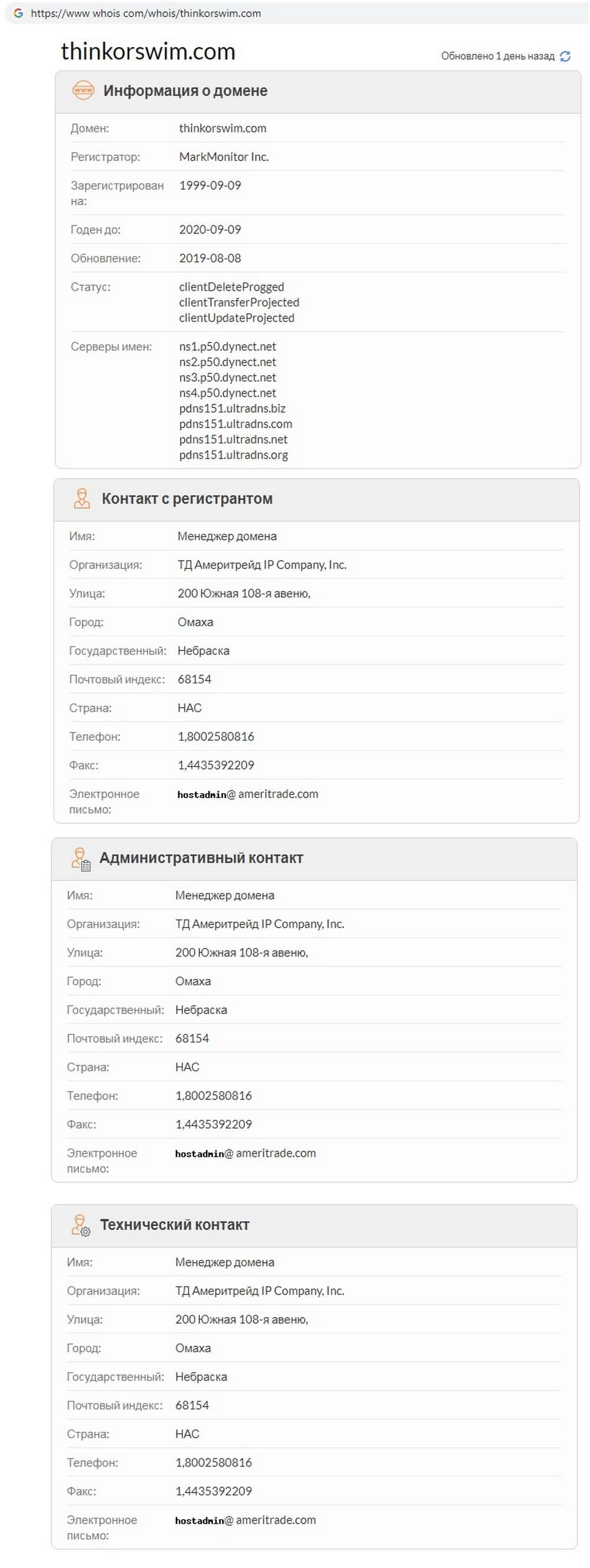This screenshot has height=1568, width=590.
Task: Select the MarkMonitor Inc. registrar value
Action: [x=224, y=156]
